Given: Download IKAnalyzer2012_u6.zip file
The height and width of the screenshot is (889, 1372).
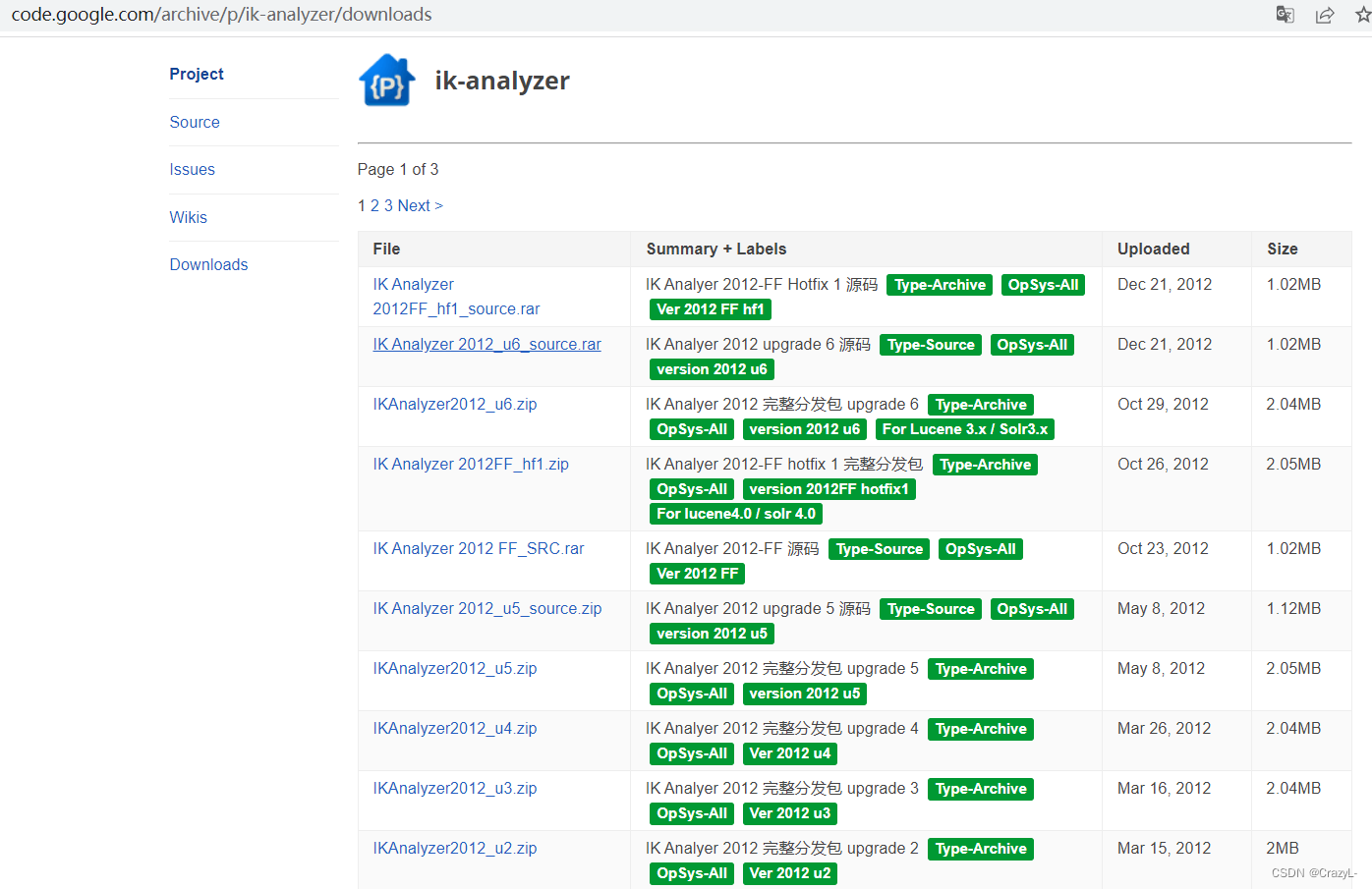Looking at the screenshot, I should pos(455,404).
